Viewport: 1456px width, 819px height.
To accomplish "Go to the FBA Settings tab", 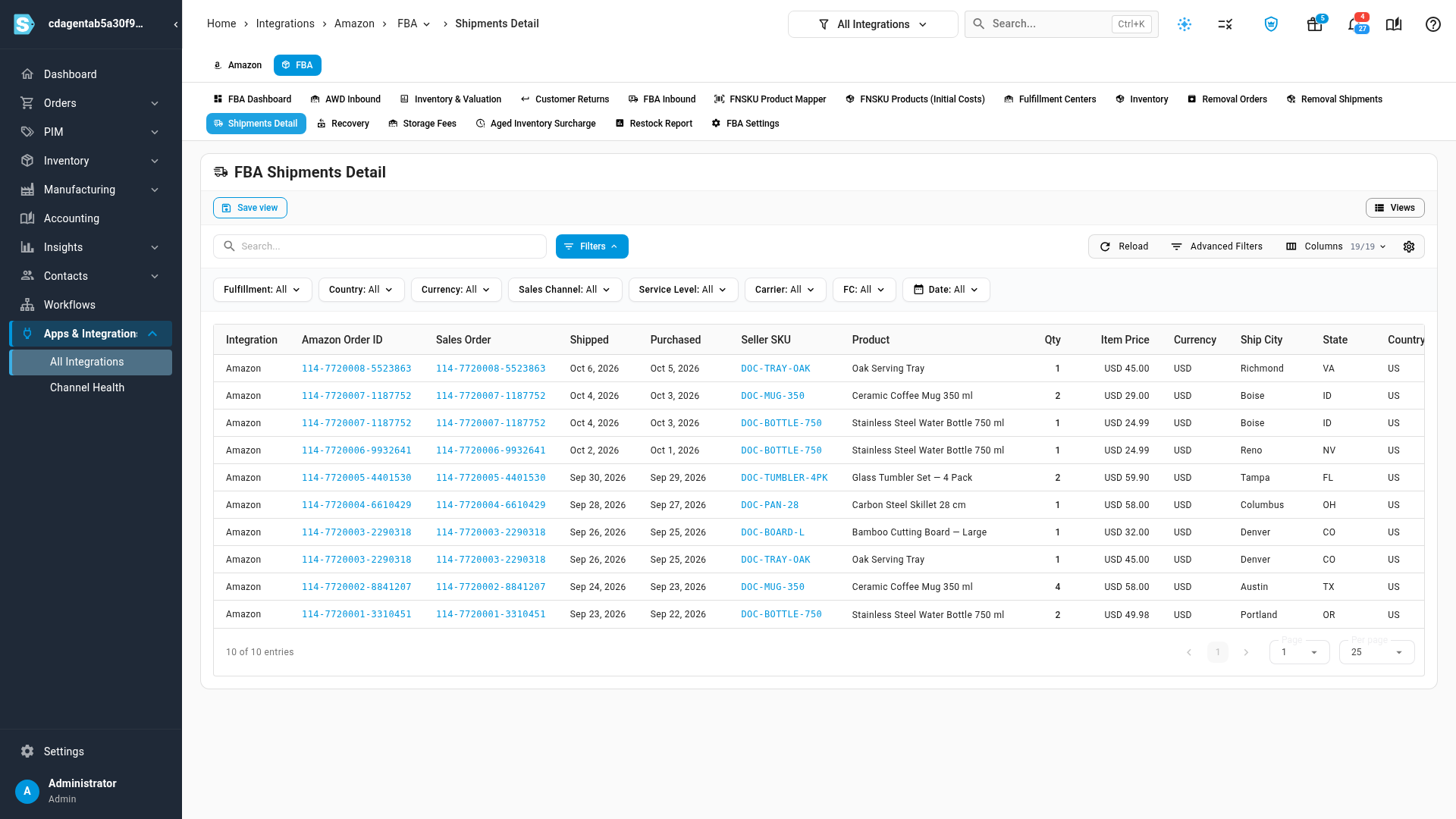I will (x=745, y=124).
